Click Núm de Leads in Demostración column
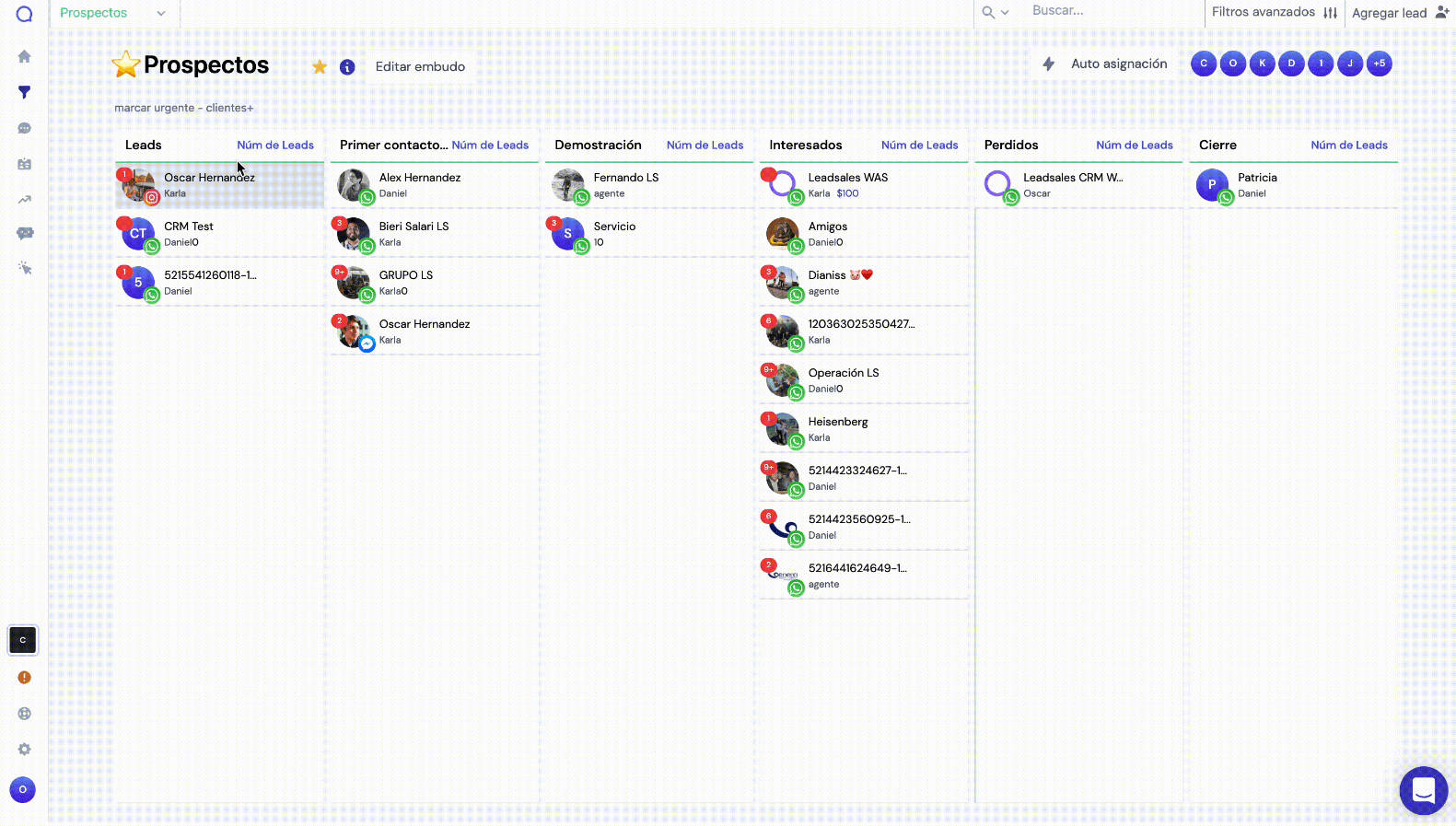Image resolution: width=1456 pixels, height=826 pixels. click(705, 145)
